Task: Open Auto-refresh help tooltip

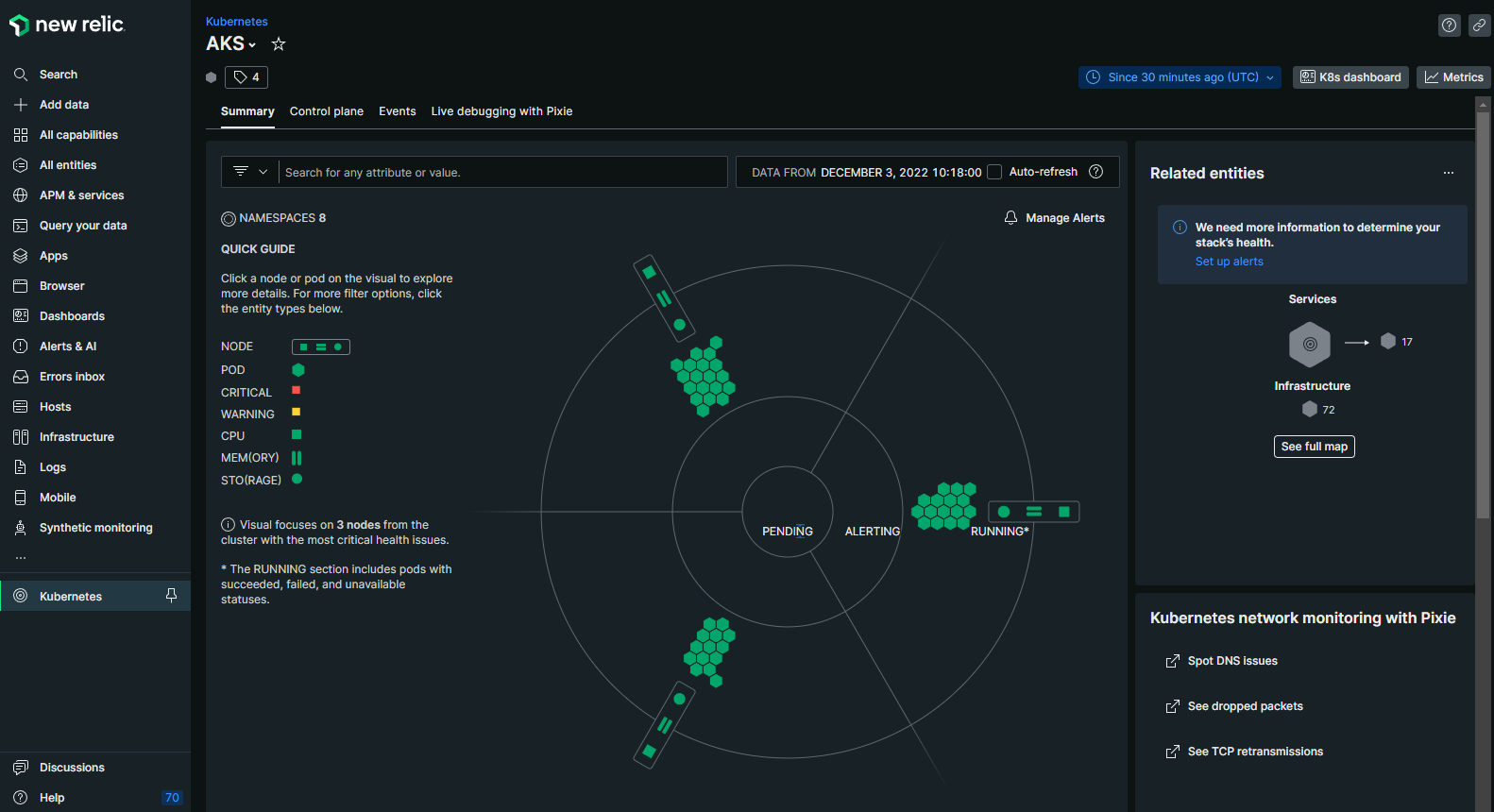Action: 1095,172
